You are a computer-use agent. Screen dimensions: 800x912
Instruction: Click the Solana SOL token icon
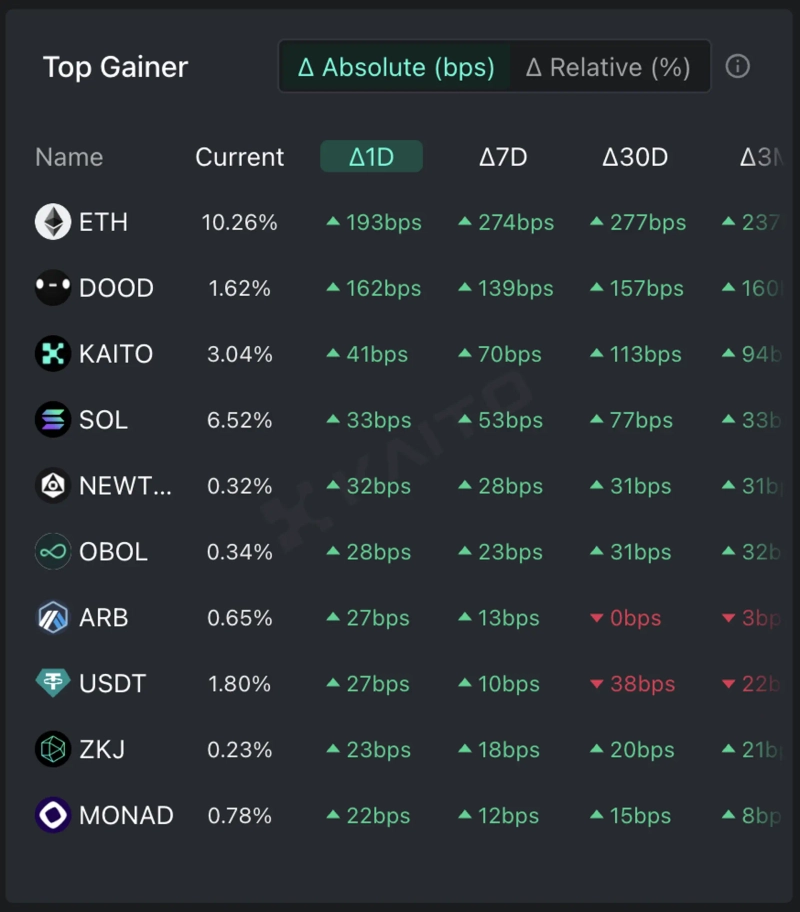tap(53, 420)
